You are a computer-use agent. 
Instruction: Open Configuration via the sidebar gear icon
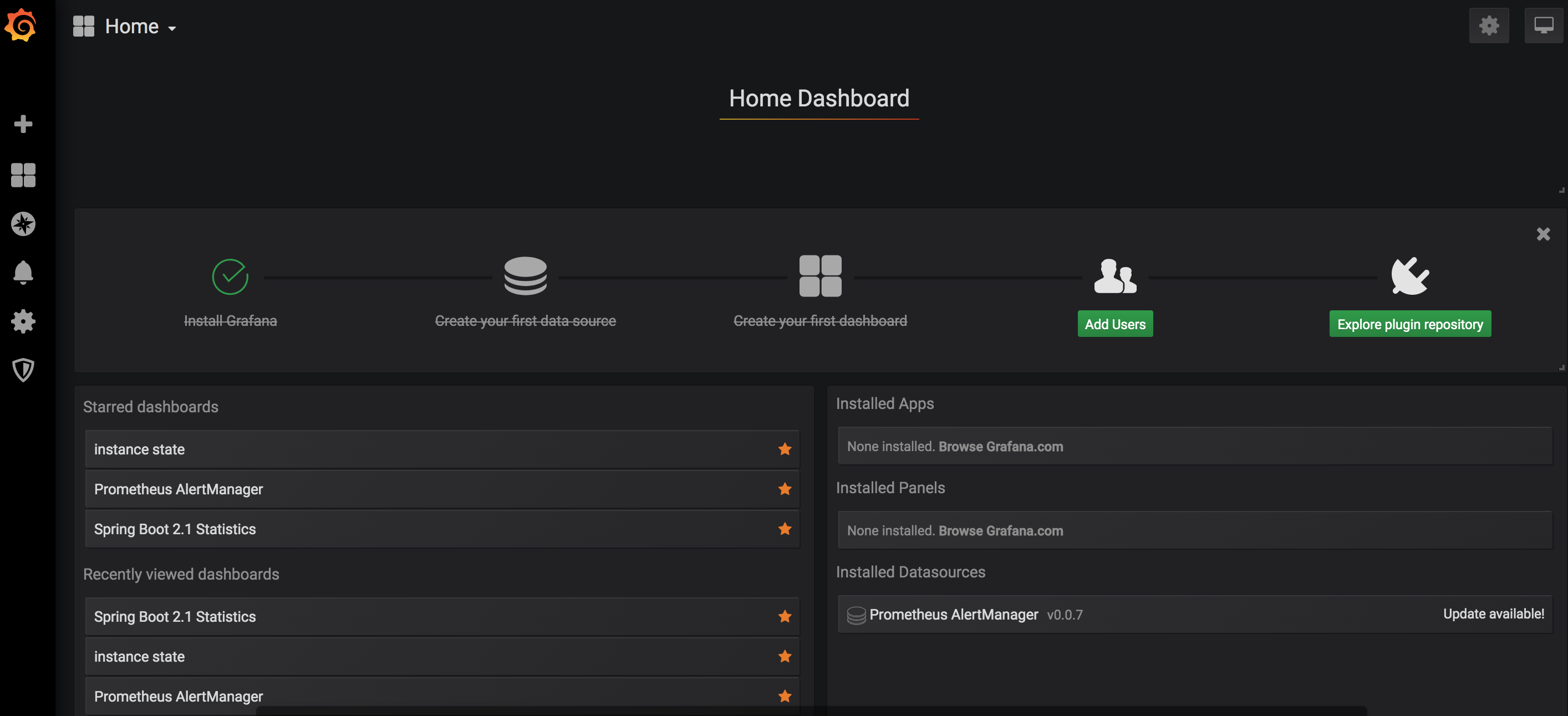(x=23, y=321)
